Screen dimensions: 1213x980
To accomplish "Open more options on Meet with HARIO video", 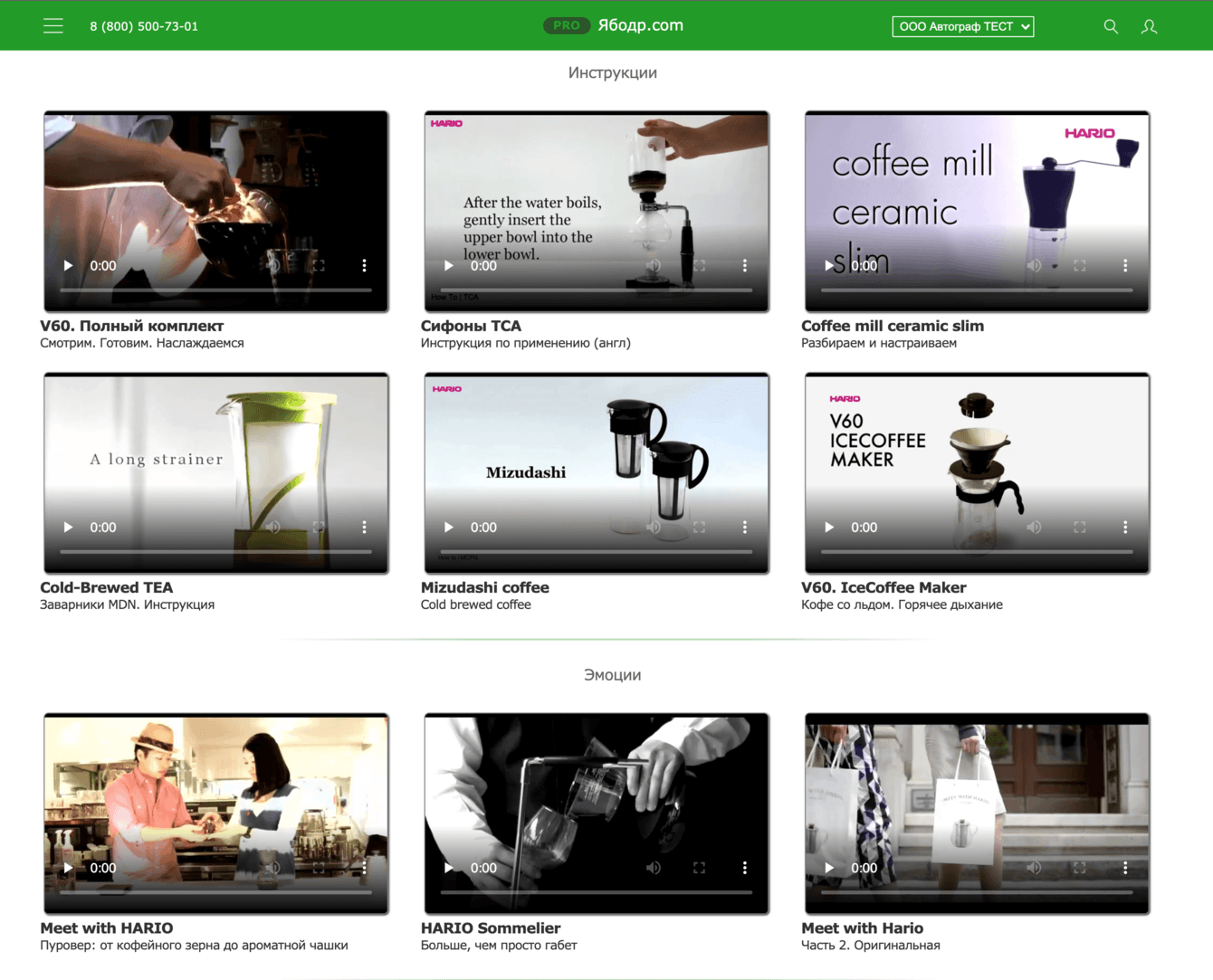I will click(364, 868).
